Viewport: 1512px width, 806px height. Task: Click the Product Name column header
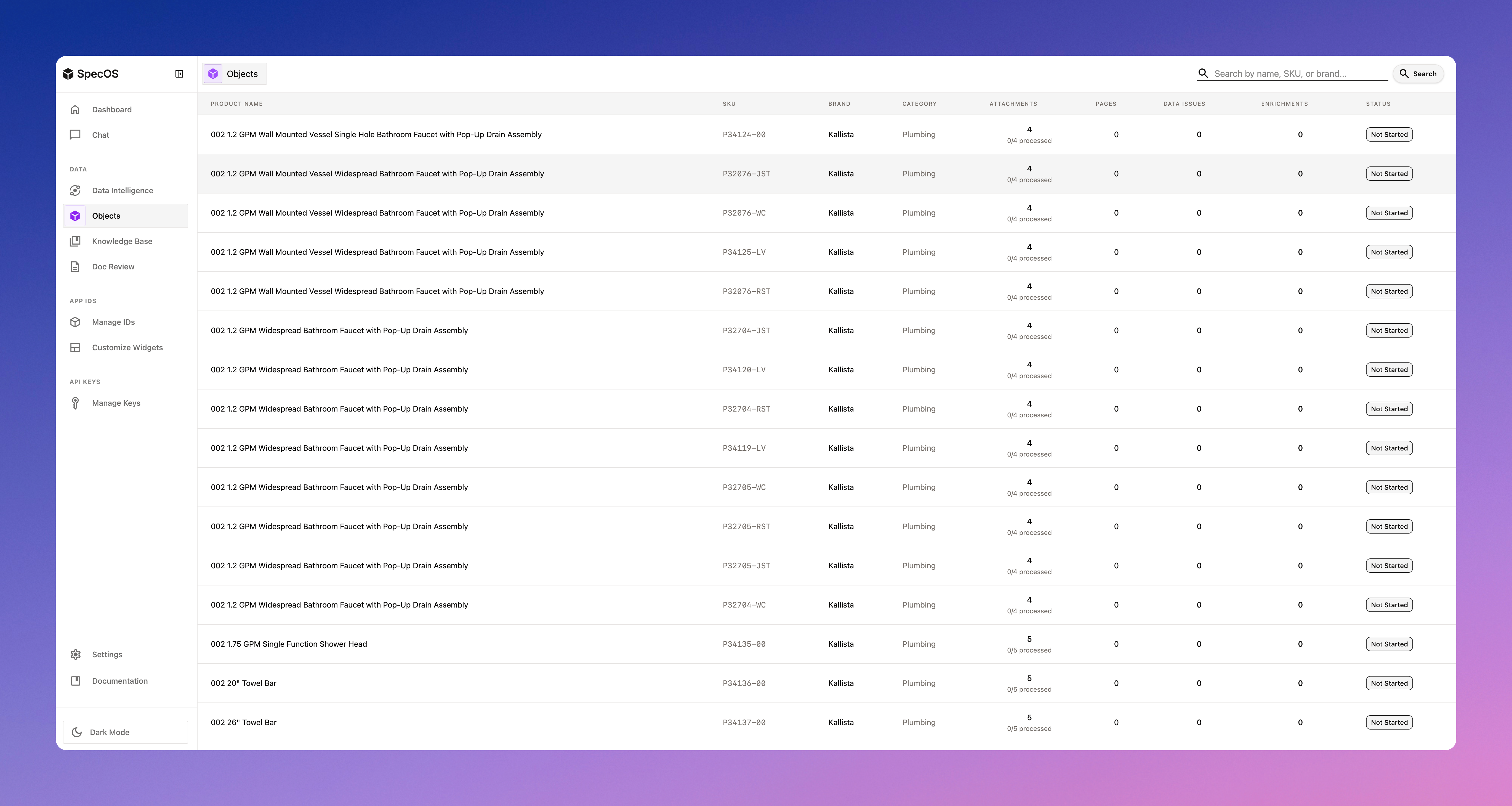click(x=236, y=104)
